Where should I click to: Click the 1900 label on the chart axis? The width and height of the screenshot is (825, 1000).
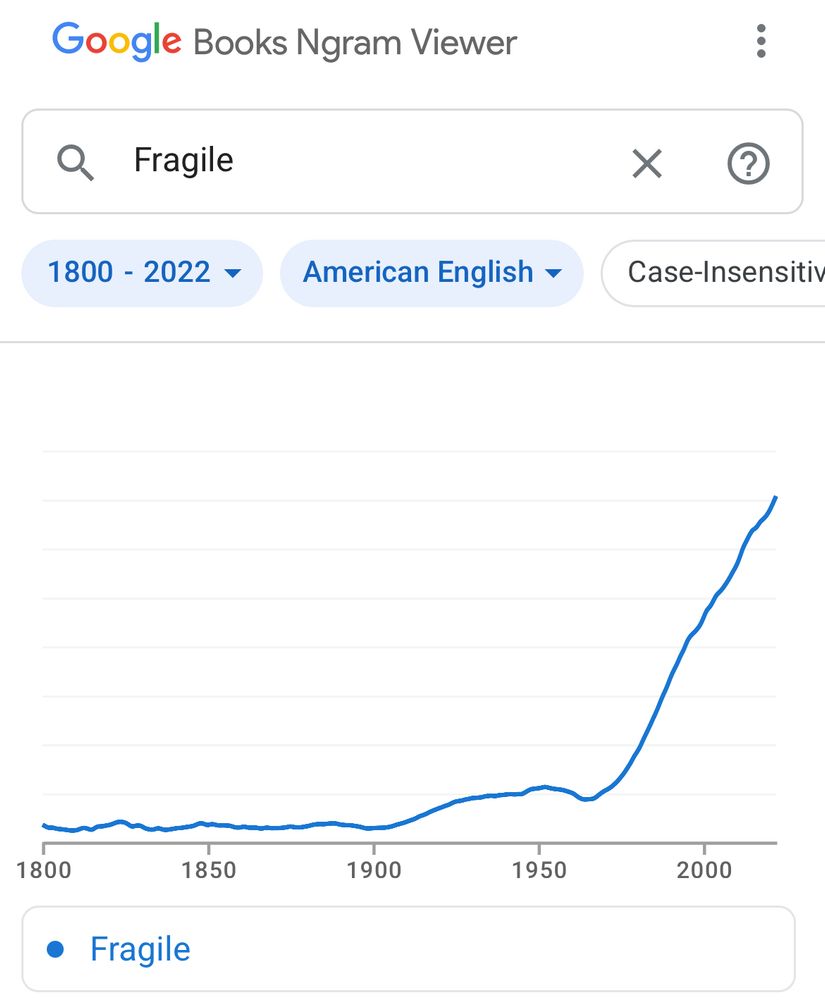point(374,869)
